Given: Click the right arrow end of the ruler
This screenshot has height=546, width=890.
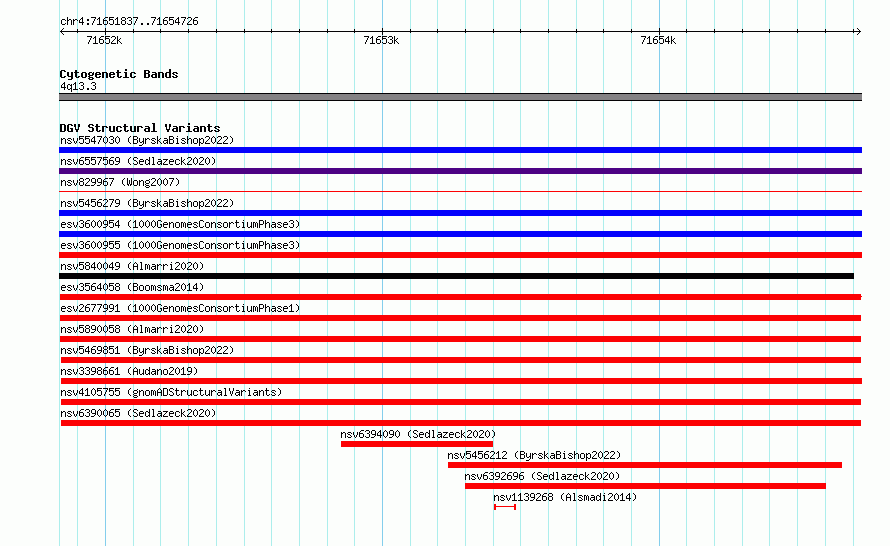Looking at the screenshot, I should pyautogui.click(x=858, y=31).
